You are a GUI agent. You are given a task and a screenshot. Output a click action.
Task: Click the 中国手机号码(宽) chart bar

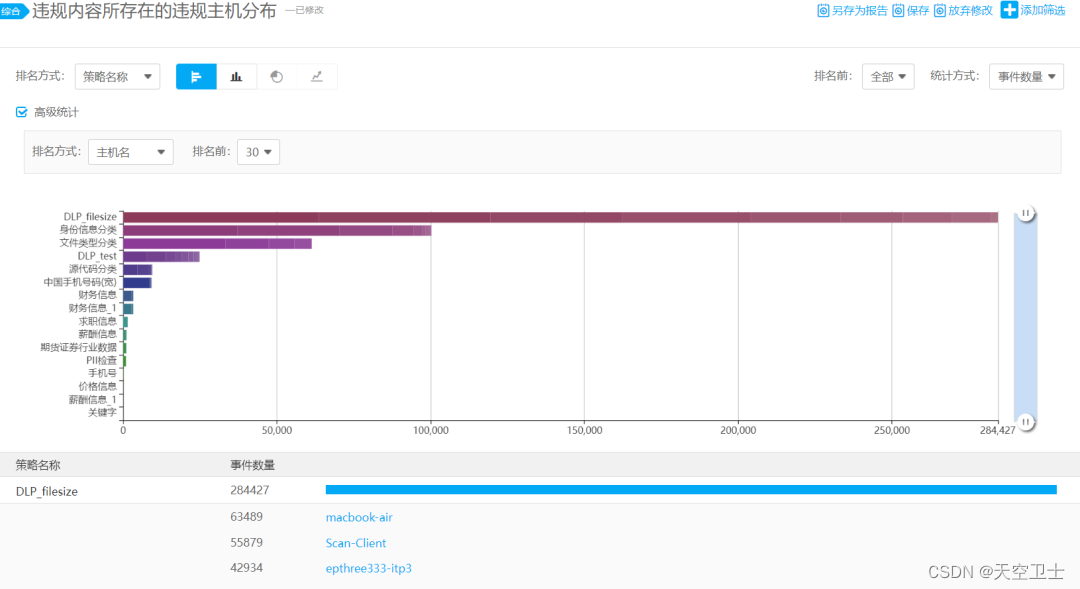click(x=138, y=282)
